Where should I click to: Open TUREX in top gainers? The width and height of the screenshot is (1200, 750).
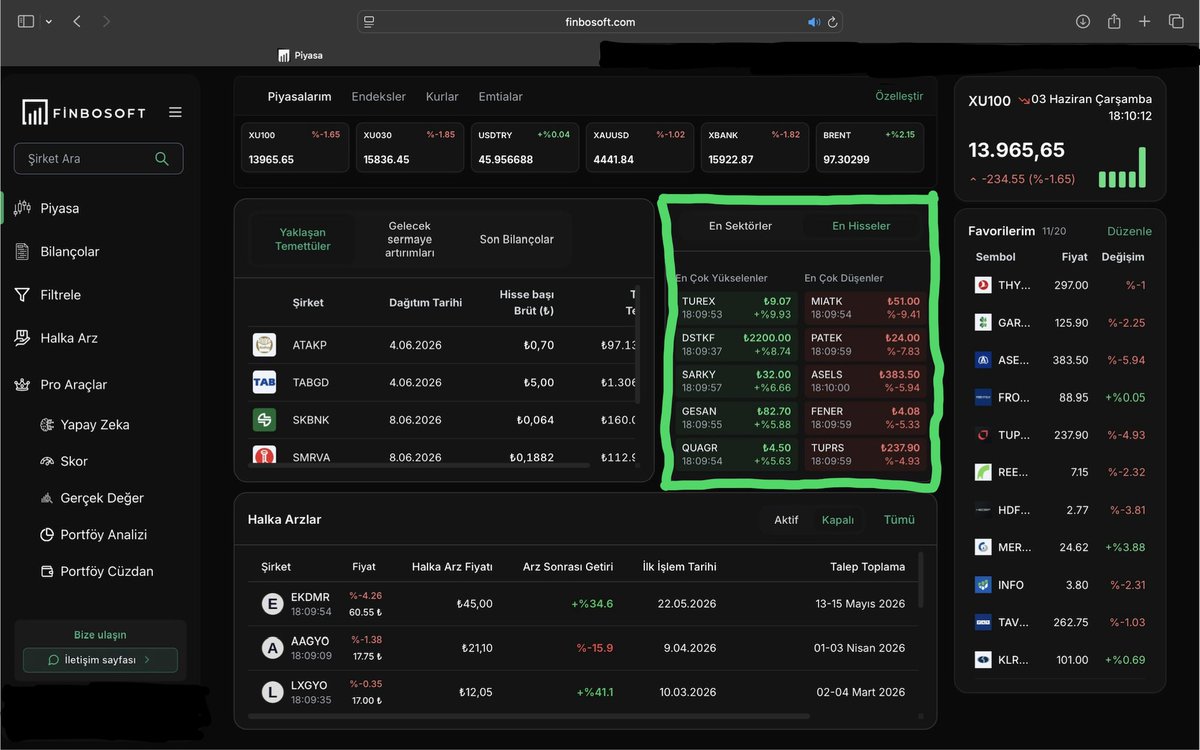click(x=737, y=308)
